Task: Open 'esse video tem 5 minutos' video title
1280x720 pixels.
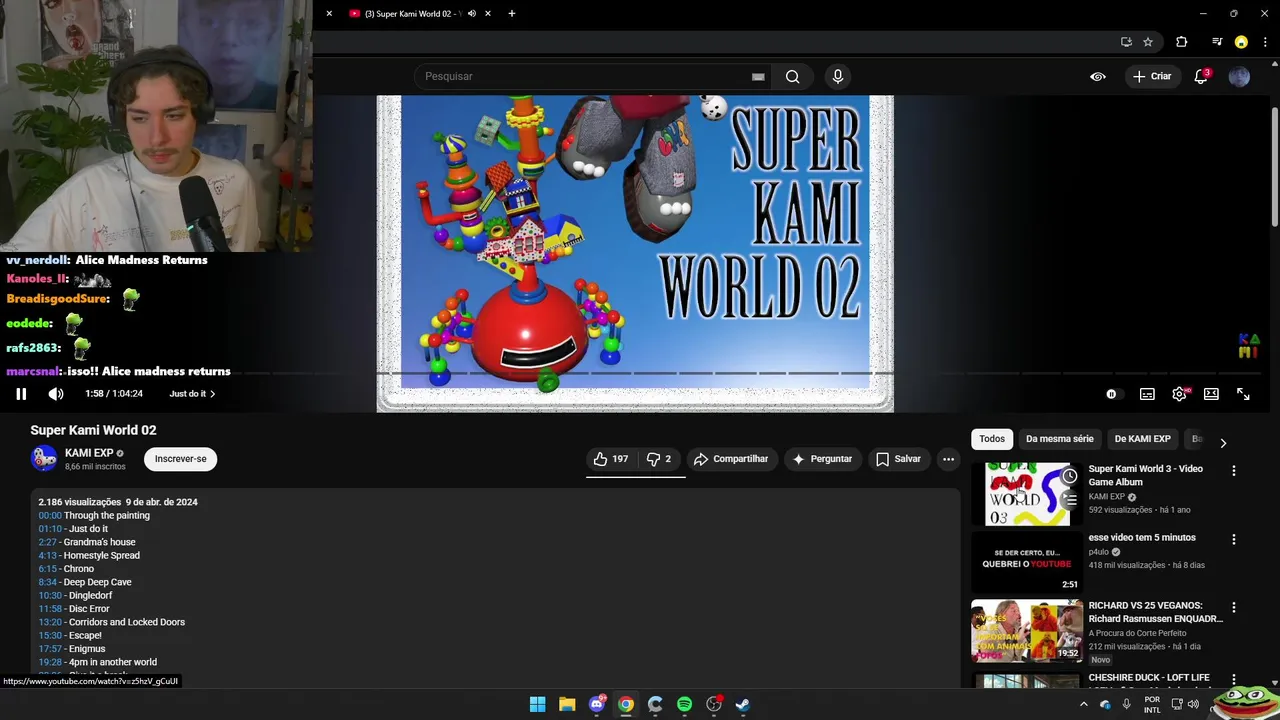Action: pyautogui.click(x=1142, y=538)
